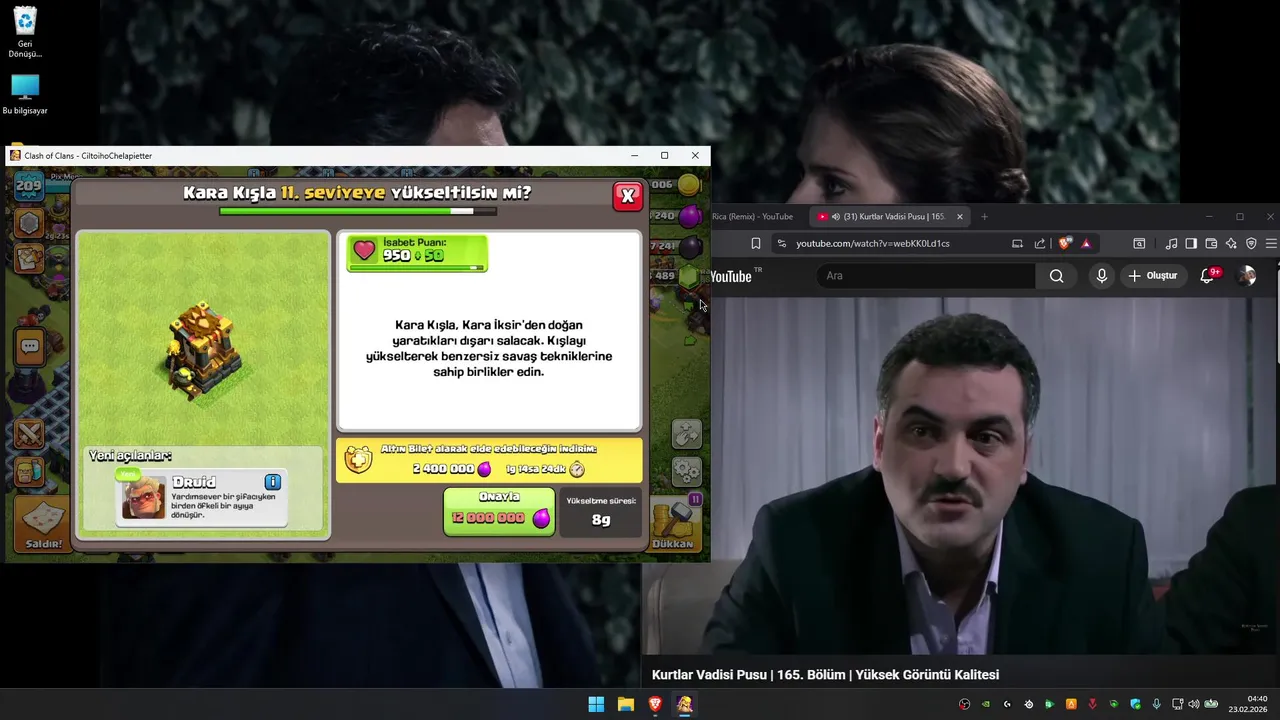
Task: Open the Saldır! attack map button
Action: click(43, 524)
